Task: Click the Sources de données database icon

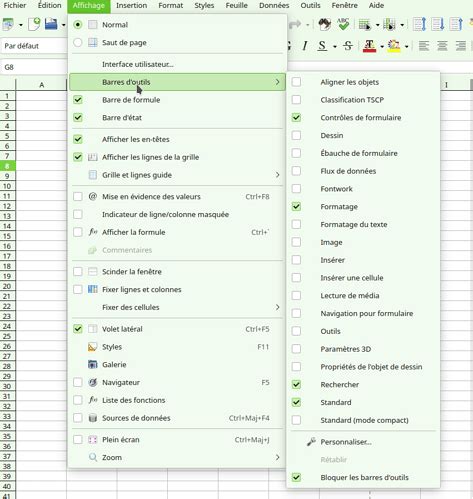Action: [93, 418]
